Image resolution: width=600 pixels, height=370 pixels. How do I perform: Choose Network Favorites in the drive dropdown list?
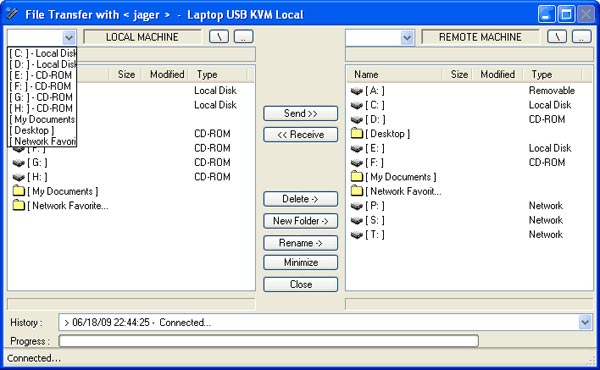[x=42, y=141]
